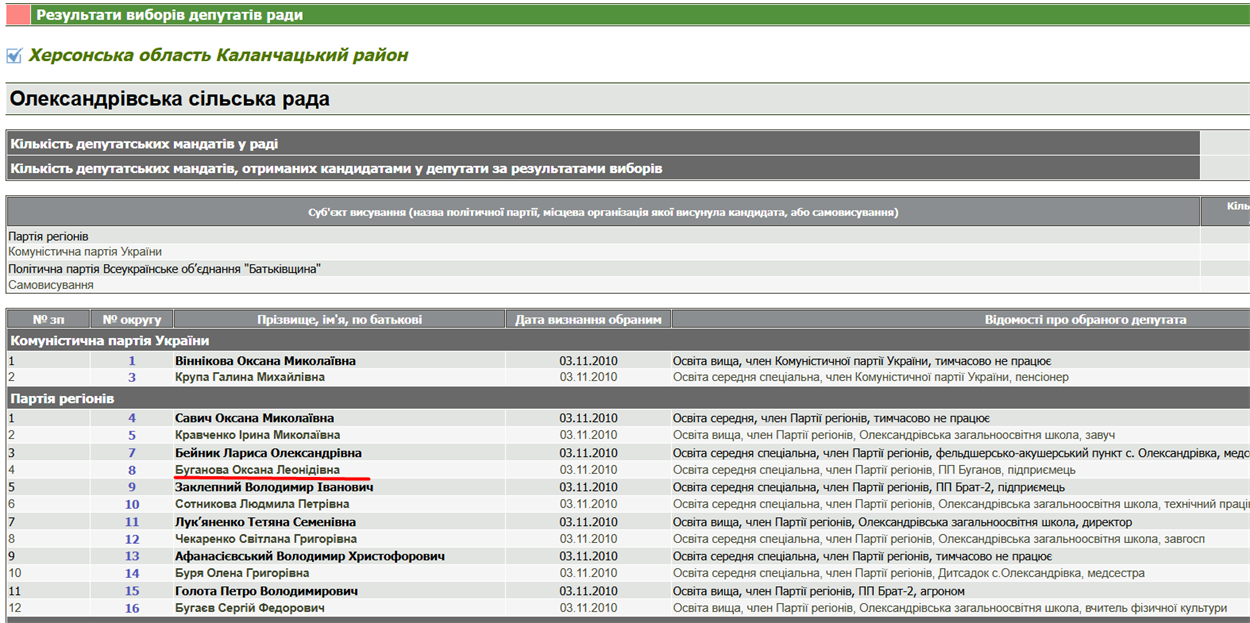This screenshot has width=1250, height=623.
Task: Open district number 16 link for Бугаєв
Action: pyautogui.click(x=132, y=609)
